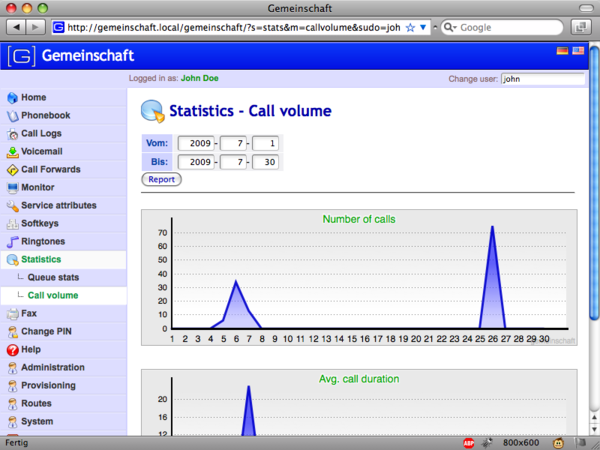This screenshot has height=450, width=600.
Task: Click the Call Logs clock icon
Action: point(12,134)
